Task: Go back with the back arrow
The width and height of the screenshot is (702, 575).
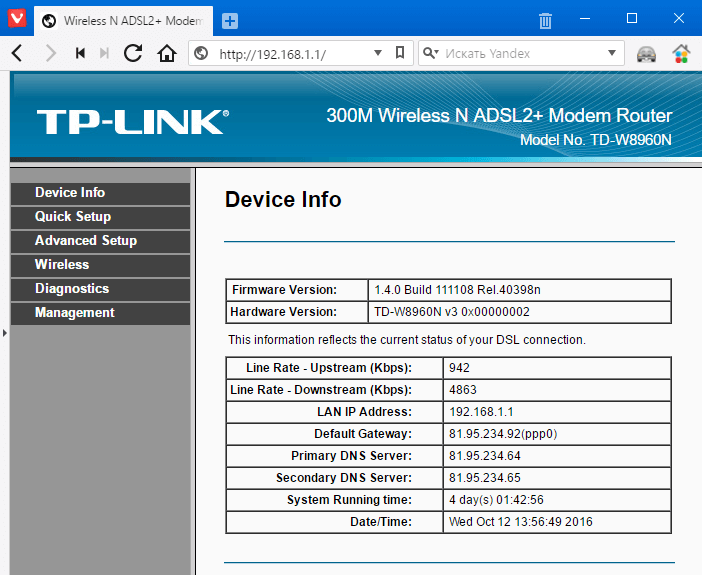Action: (17, 53)
